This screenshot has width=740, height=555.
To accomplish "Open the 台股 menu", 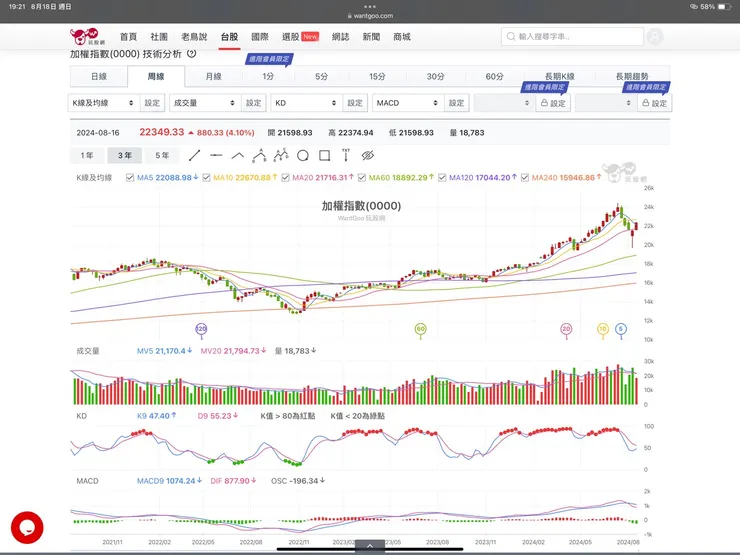I will pyautogui.click(x=229, y=37).
